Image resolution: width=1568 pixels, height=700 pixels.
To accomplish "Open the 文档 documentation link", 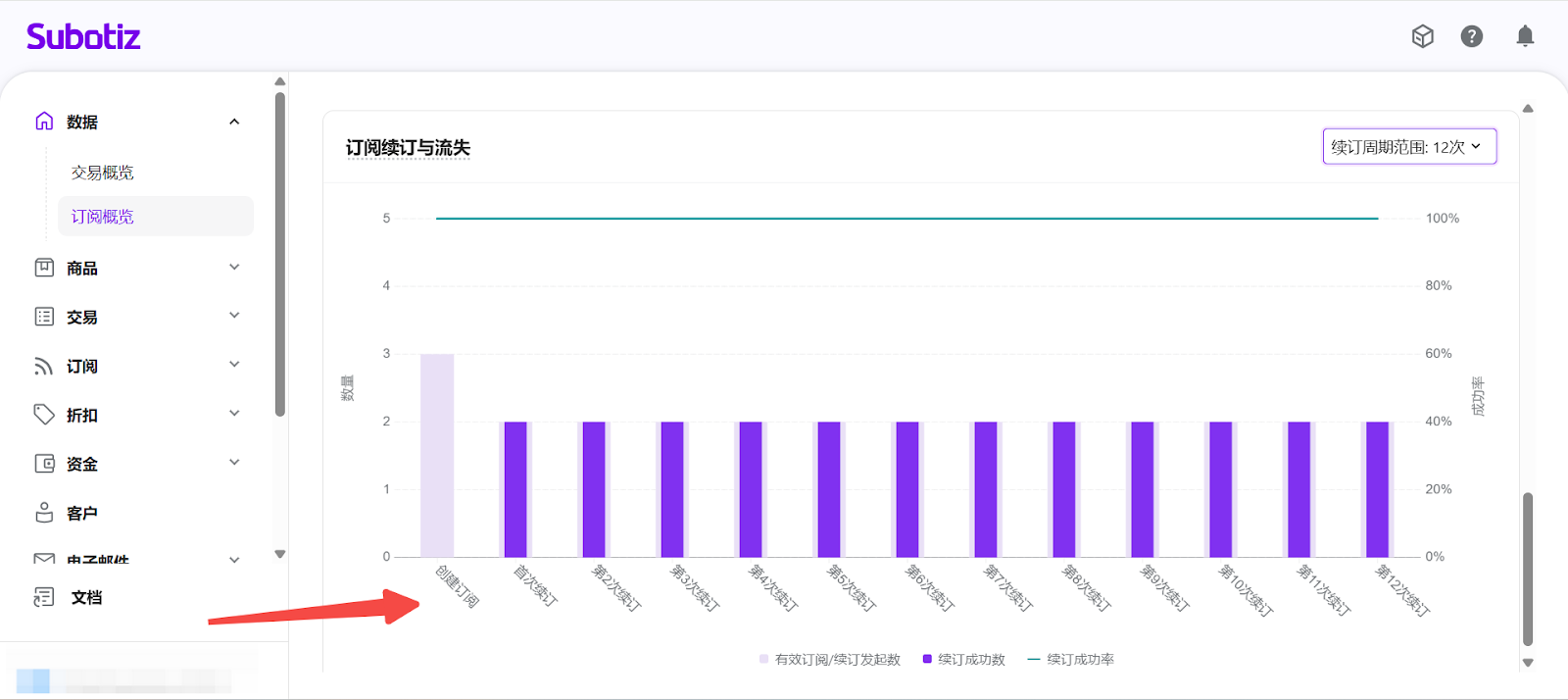I will [x=86, y=597].
